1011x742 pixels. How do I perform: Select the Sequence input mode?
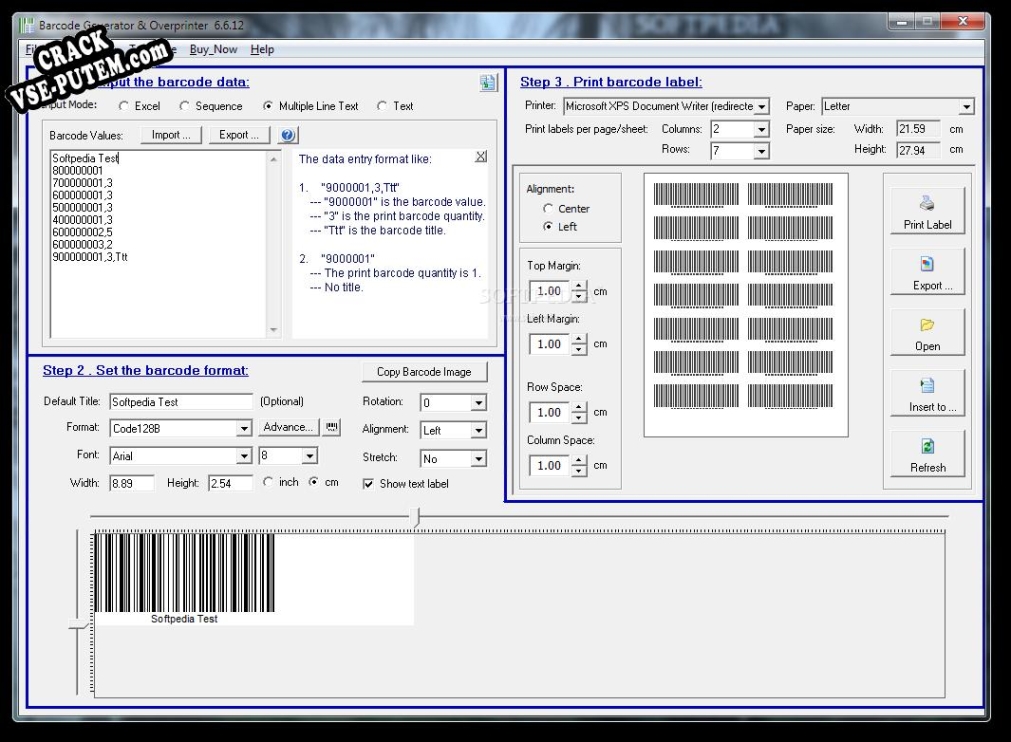[185, 105]
